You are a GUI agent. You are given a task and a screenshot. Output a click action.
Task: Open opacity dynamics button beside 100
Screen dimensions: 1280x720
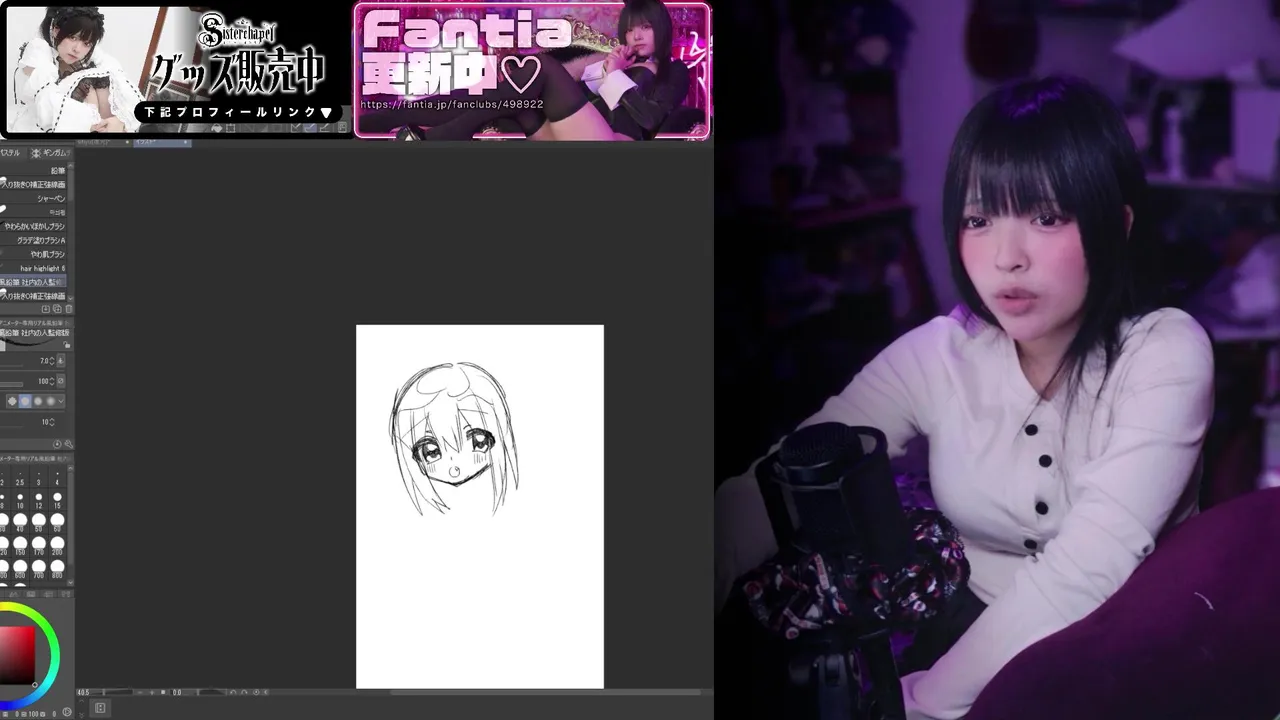coord(61,381)
